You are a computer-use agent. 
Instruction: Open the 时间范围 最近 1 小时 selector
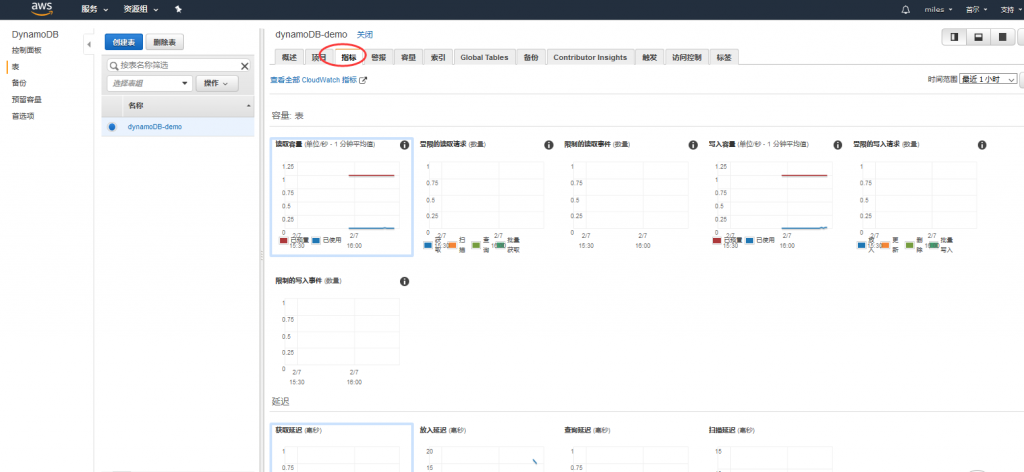point(988,79)
